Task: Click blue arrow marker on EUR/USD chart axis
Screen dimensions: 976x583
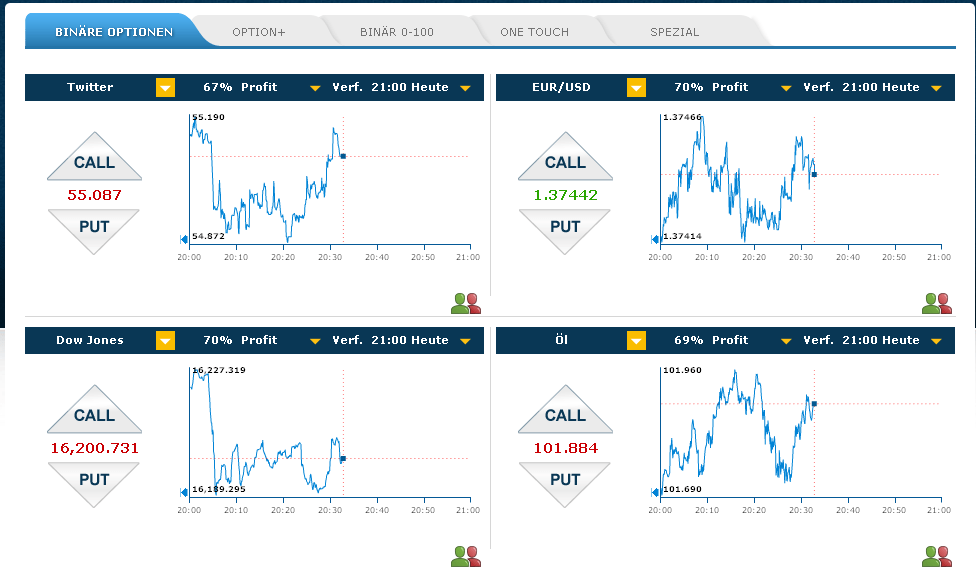Action: click(x=655, y=239)
